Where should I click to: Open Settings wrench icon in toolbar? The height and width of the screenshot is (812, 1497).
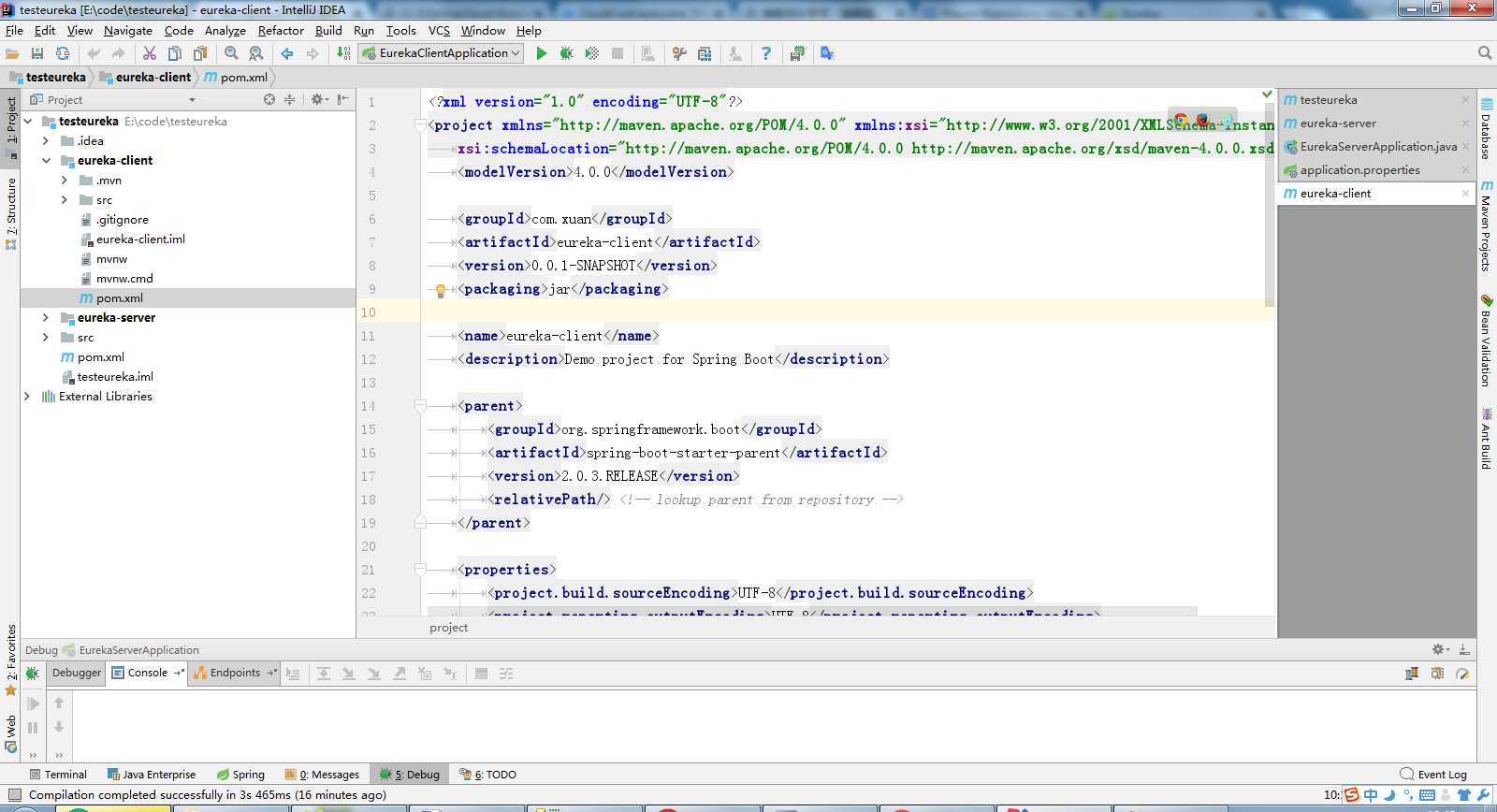(679, 53)
